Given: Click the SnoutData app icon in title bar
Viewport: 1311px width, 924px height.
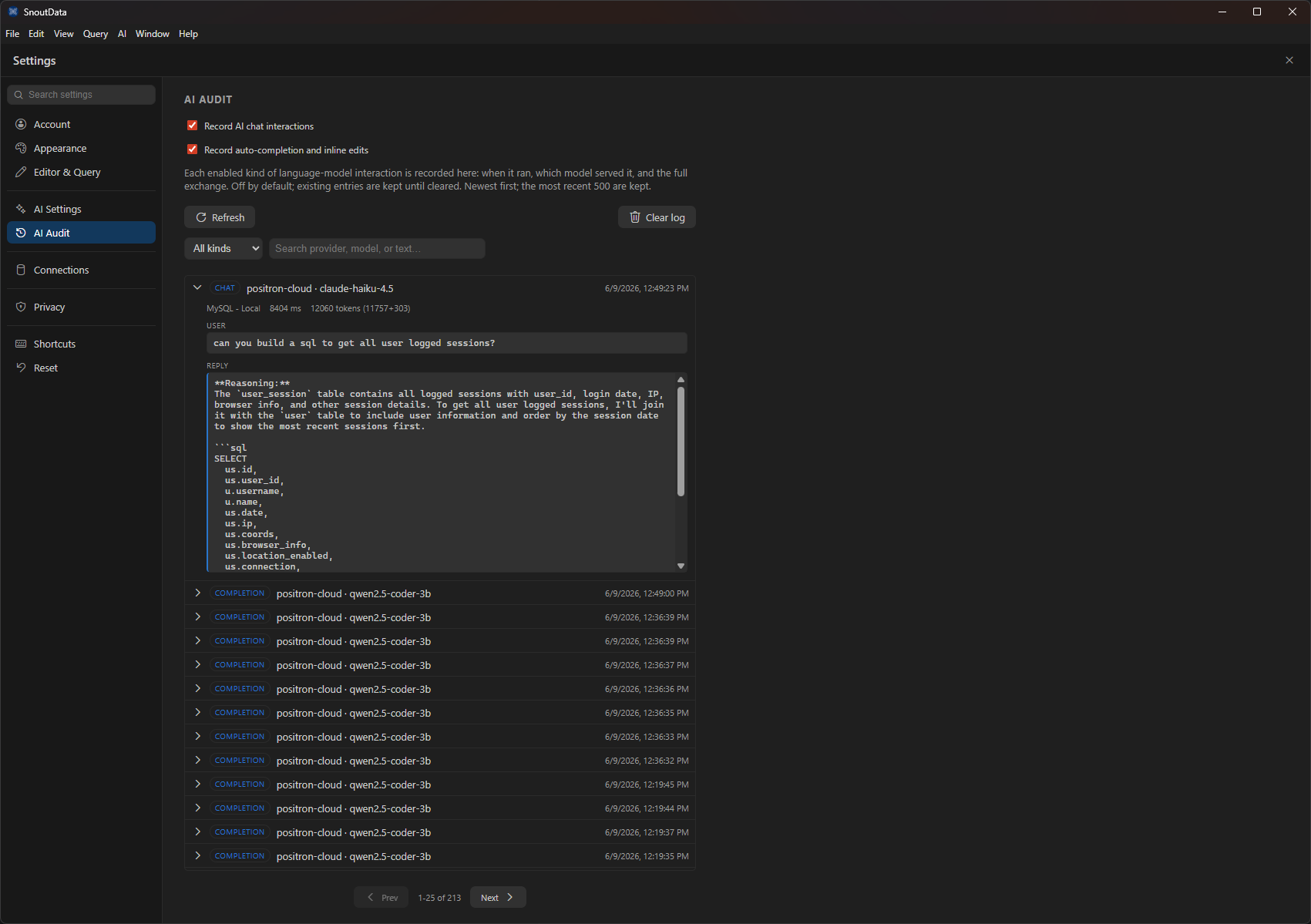Looking at the screenshot, I should 12,12.
